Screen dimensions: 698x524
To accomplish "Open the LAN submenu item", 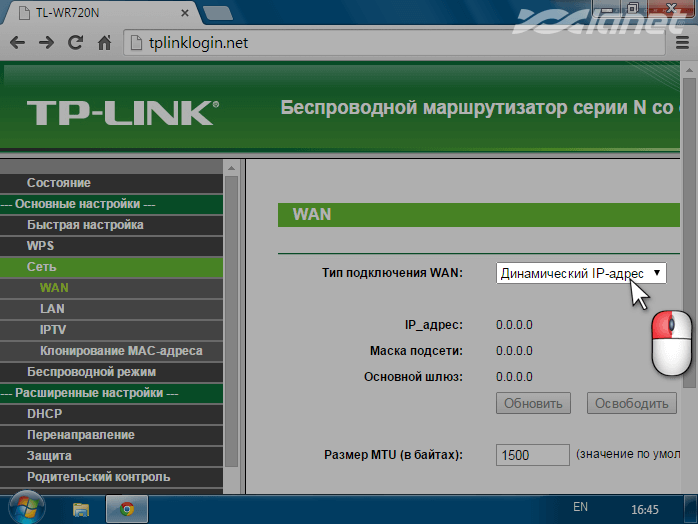I will 111,309.
